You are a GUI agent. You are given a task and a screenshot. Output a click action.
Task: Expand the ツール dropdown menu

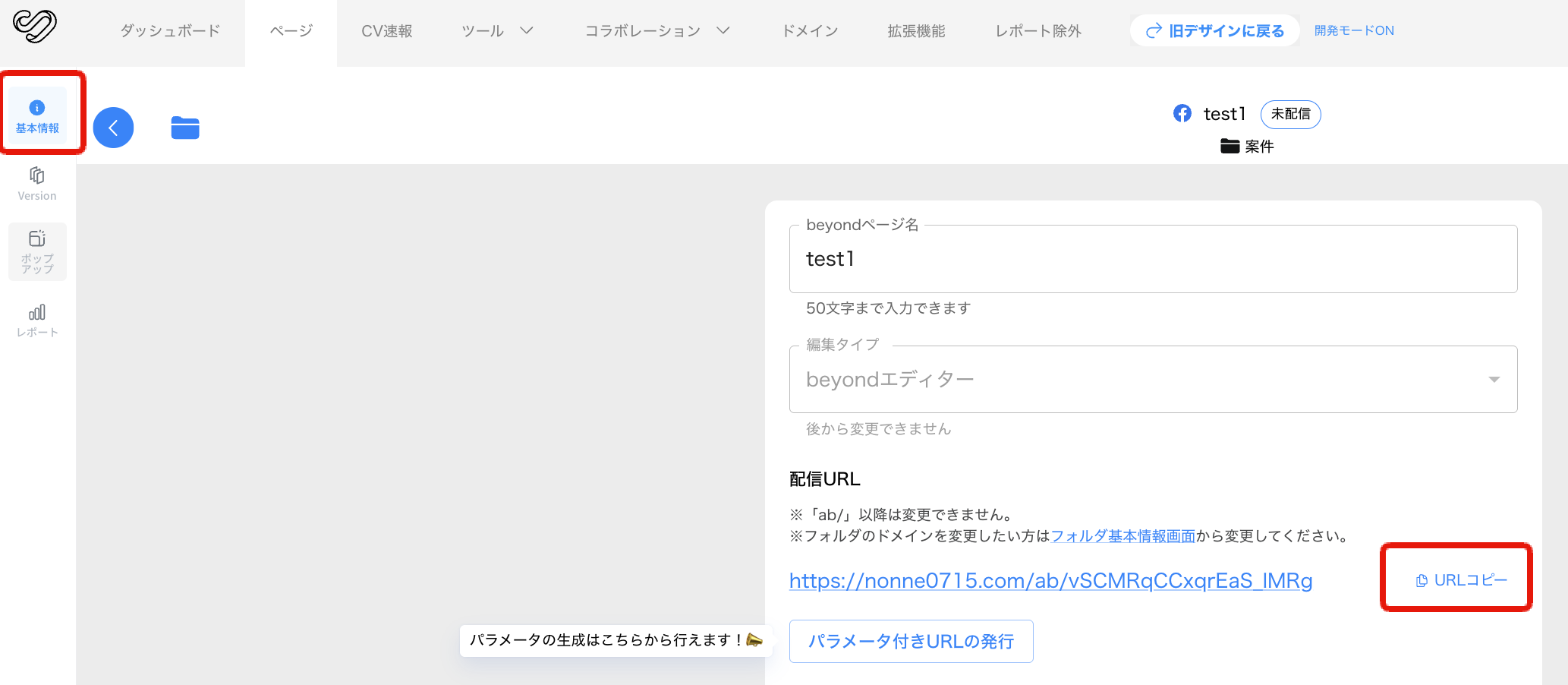[497, 31]
